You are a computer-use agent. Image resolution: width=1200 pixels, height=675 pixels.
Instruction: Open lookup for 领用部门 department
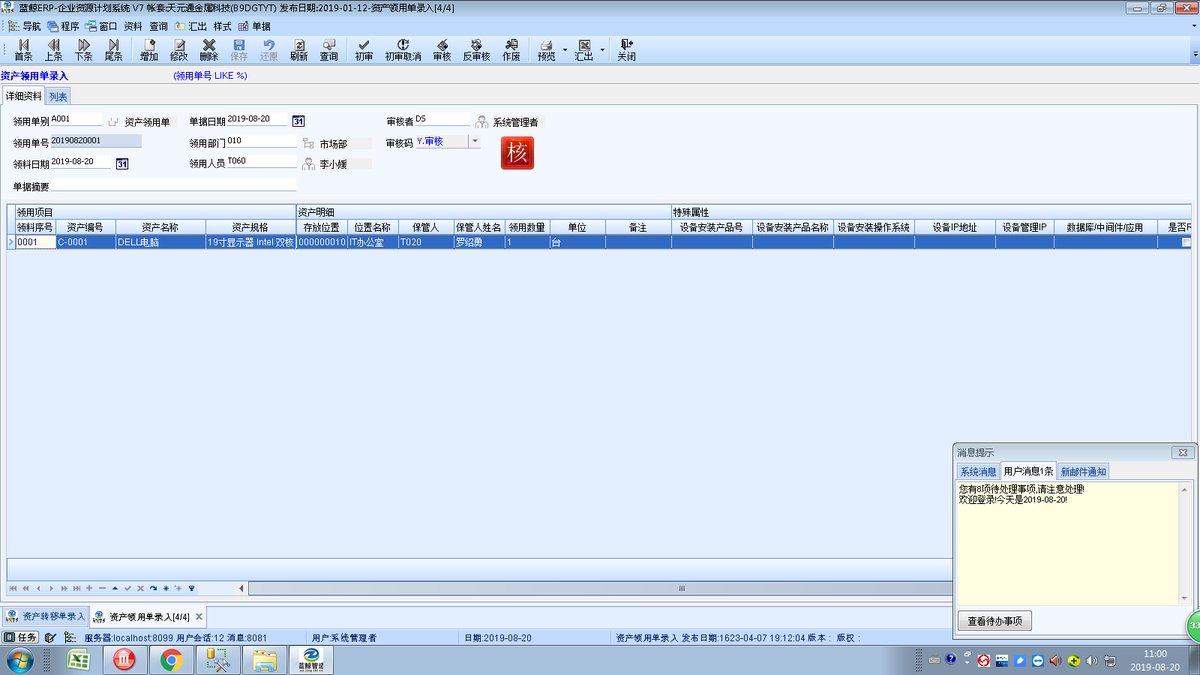pyautogui.click(x=309, y=143)
